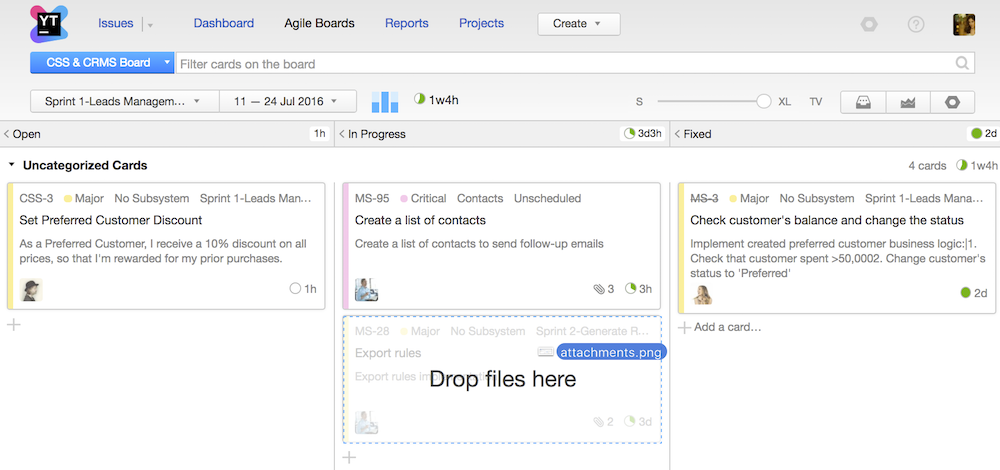Click the card size slider handle
The width and height of the screenshot is (1000, 470).
point(764,101)
